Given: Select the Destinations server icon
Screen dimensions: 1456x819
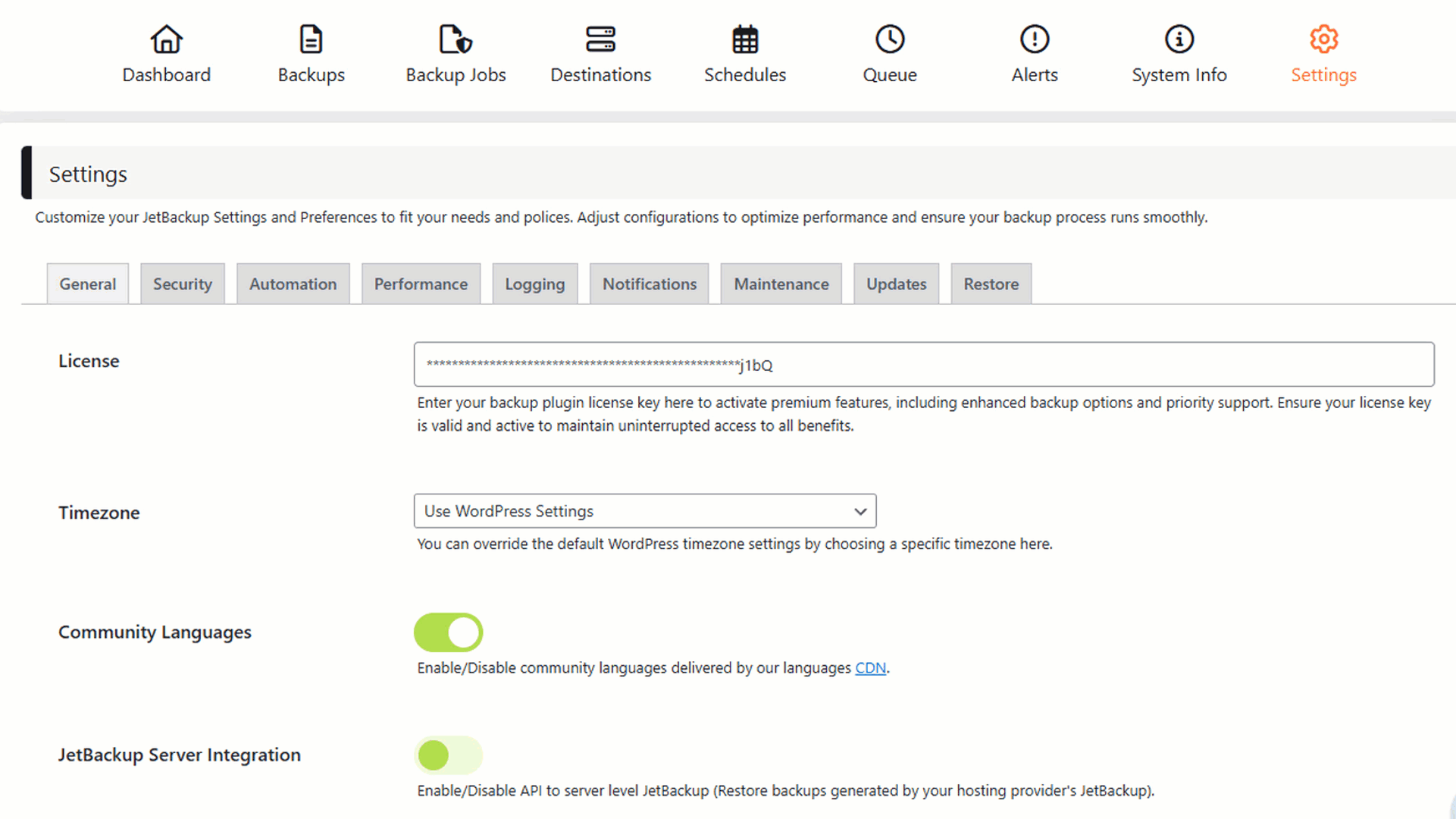Looking at the screenshot, I should [x=600, y=39].
